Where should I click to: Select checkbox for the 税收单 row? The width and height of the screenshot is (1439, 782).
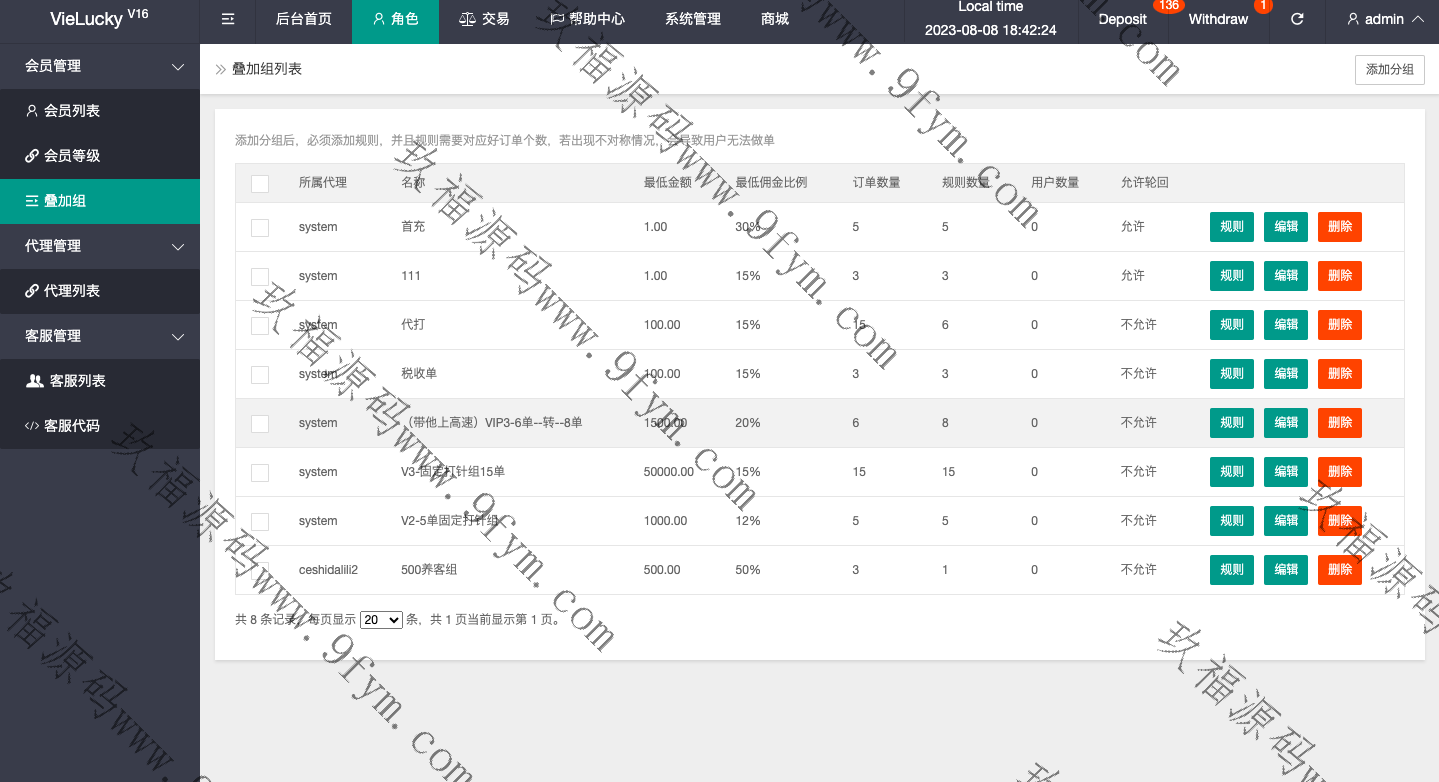coord(260,374)
